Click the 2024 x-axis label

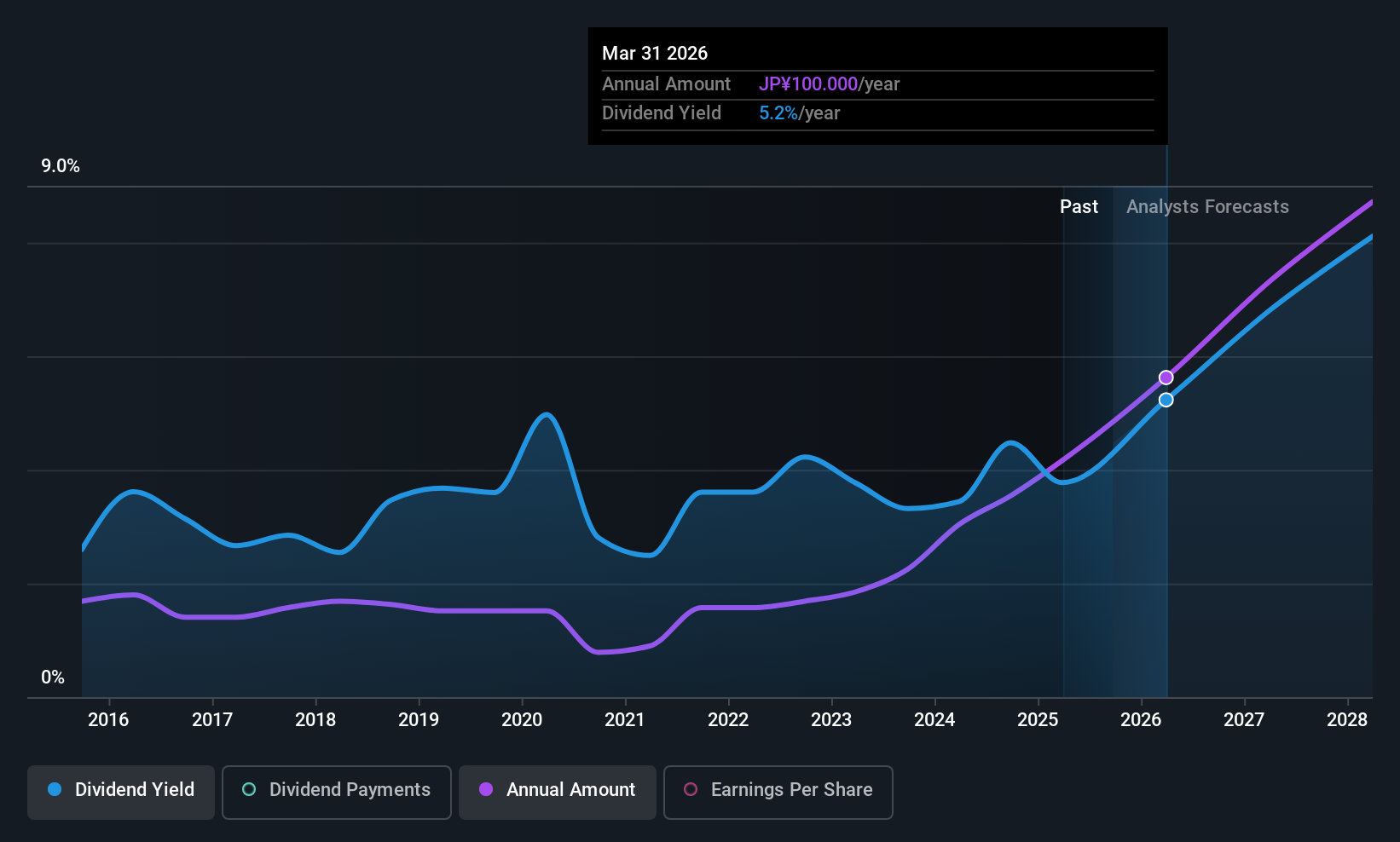pos(934,720)
